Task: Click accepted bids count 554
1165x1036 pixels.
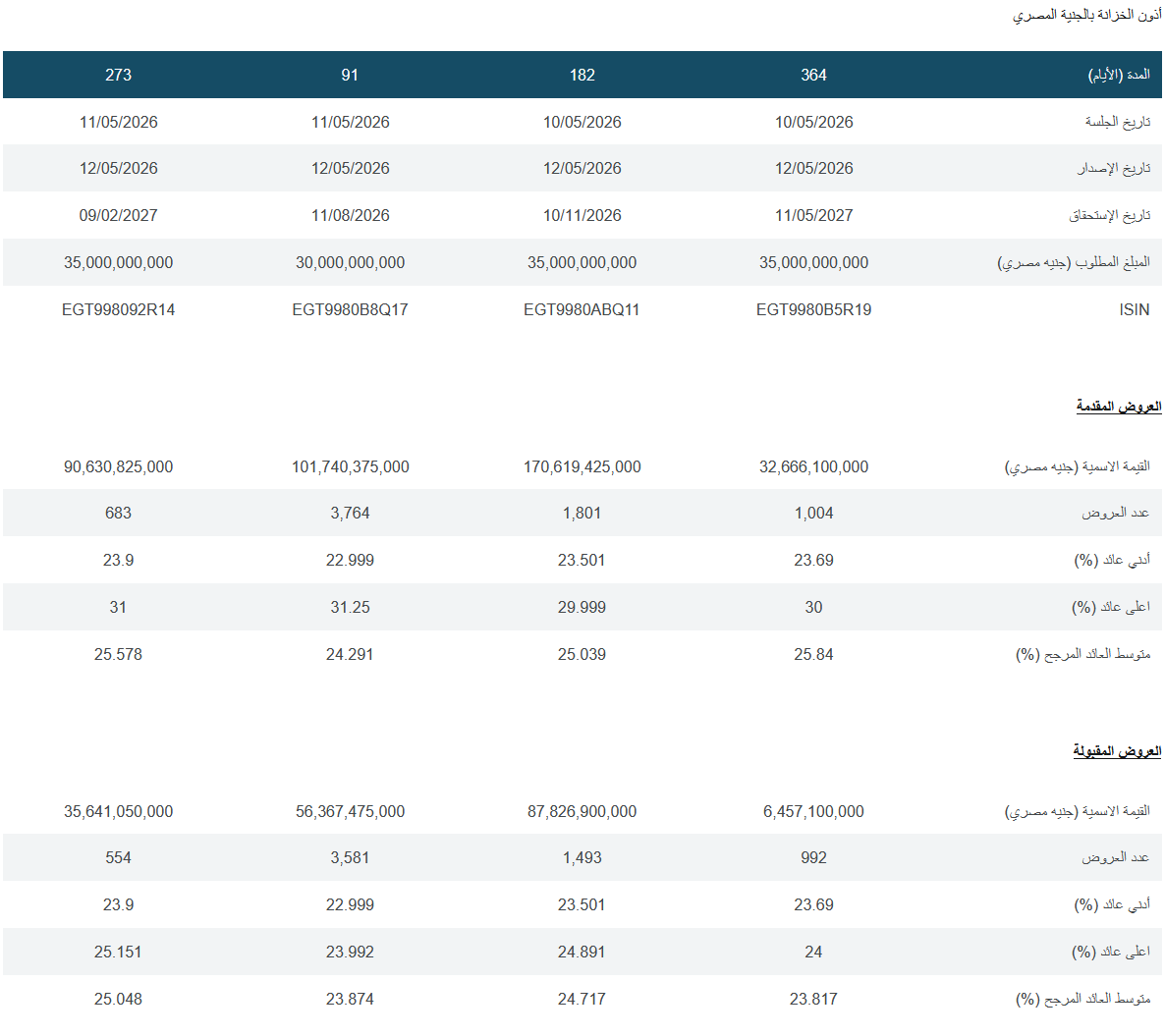Action: [118, 857]
